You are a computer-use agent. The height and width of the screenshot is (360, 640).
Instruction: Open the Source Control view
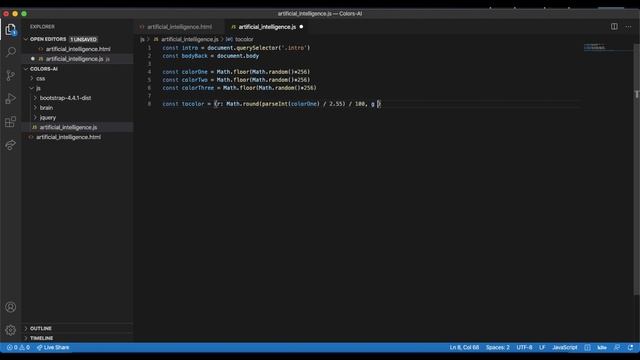tap(11, 75)
